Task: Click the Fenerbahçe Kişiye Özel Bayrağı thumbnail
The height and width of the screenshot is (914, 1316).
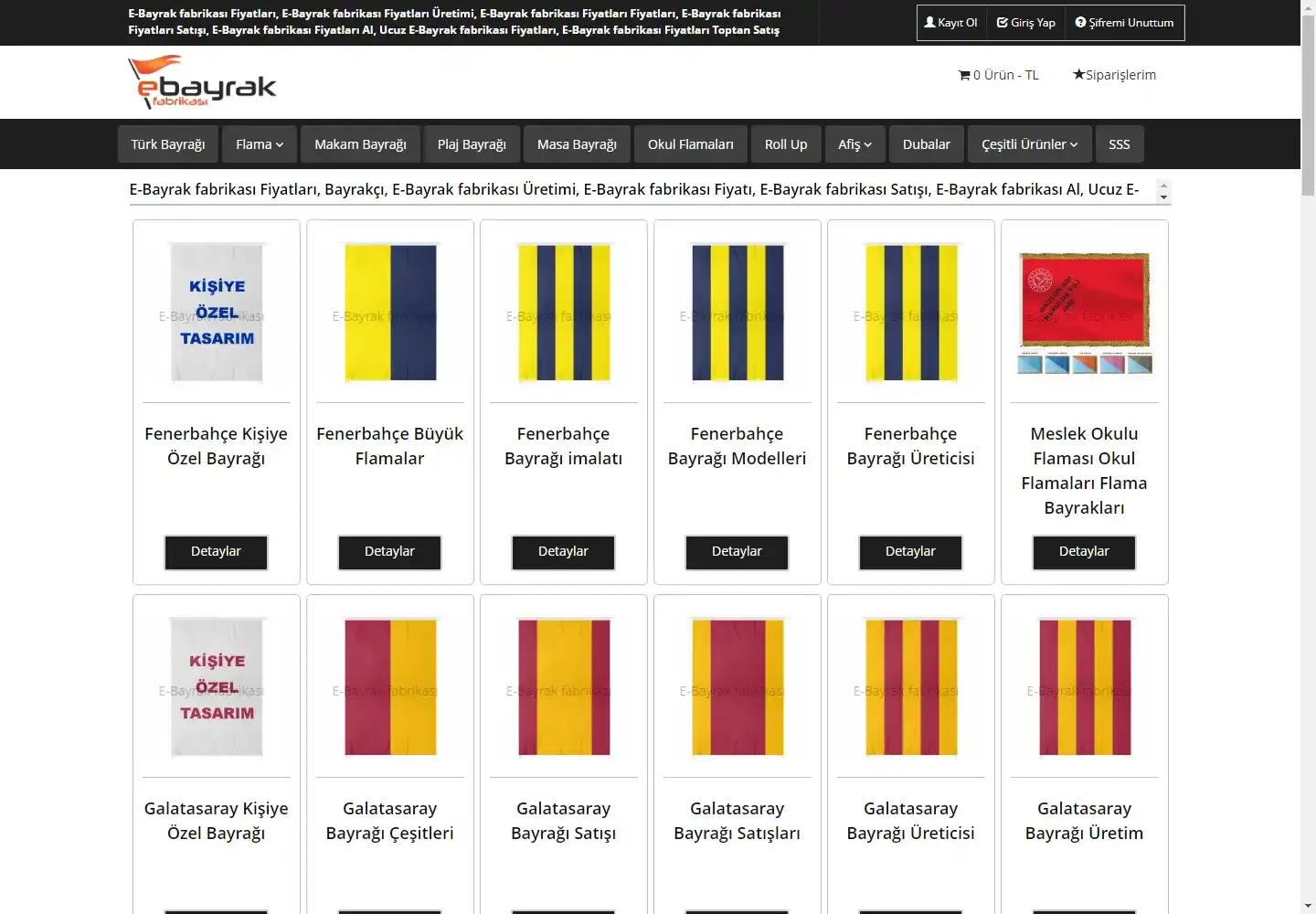Action: click(217, 312)
